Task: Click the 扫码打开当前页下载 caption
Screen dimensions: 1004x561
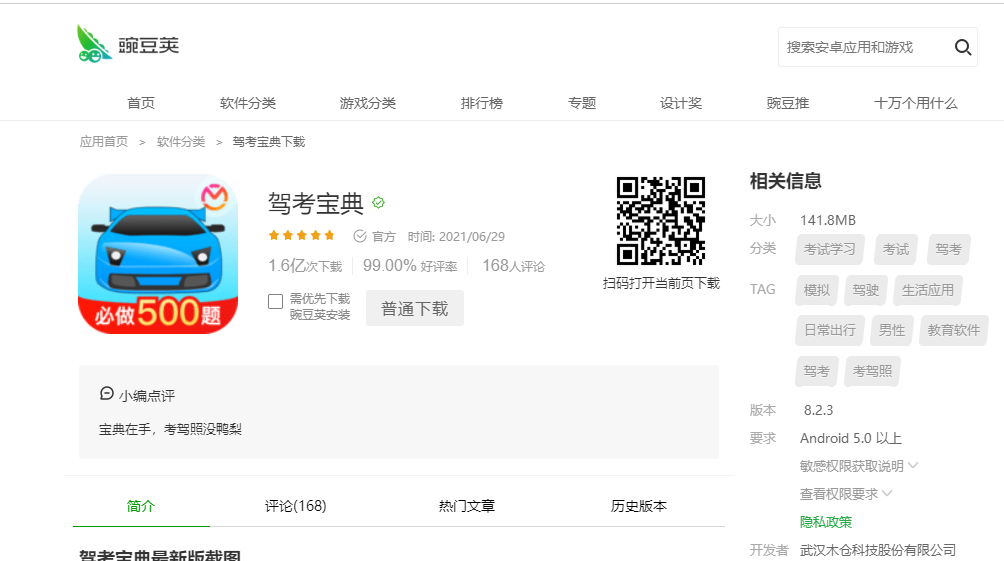Action: coord(661,283)
